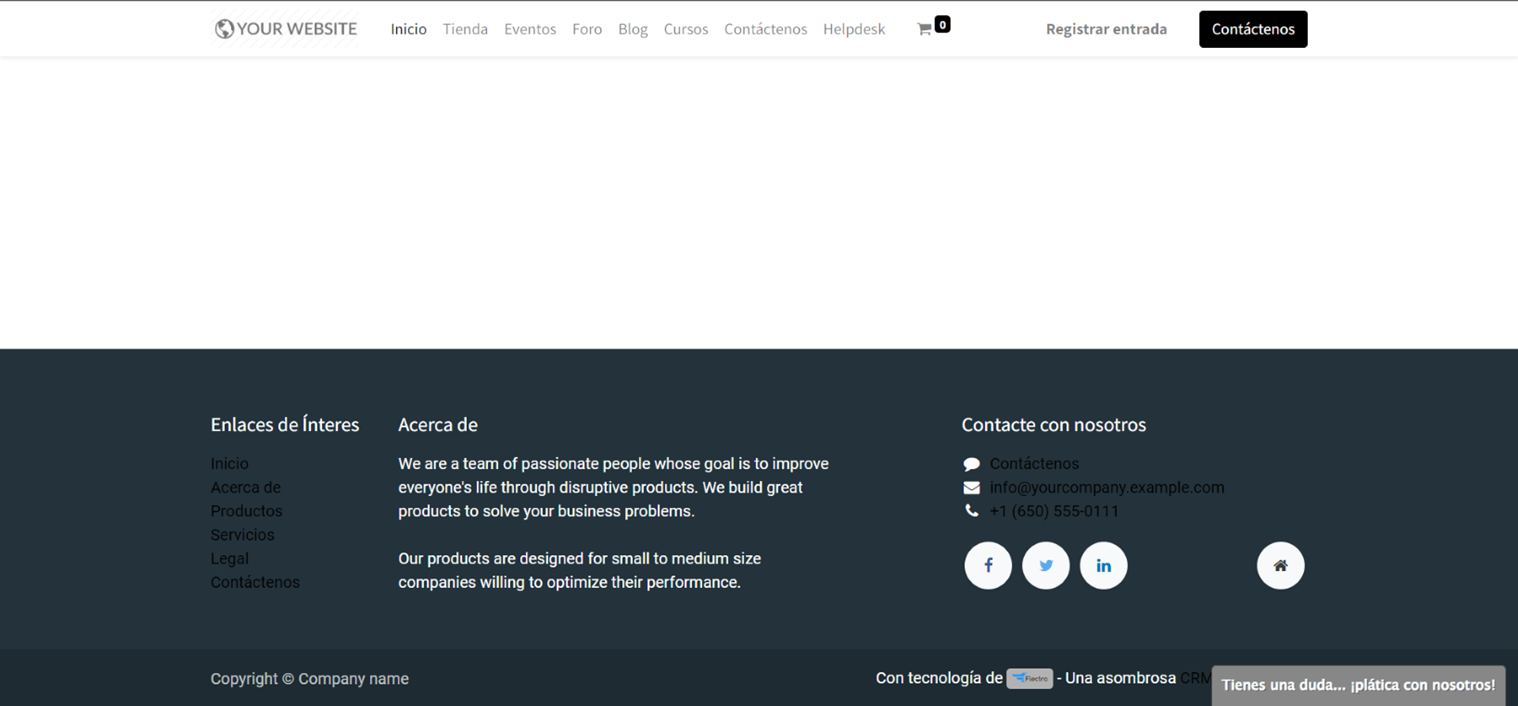The height and width of the screenshot is (706, 1518).
Task: Click the home icon in footer
Action: [1280, 566]
